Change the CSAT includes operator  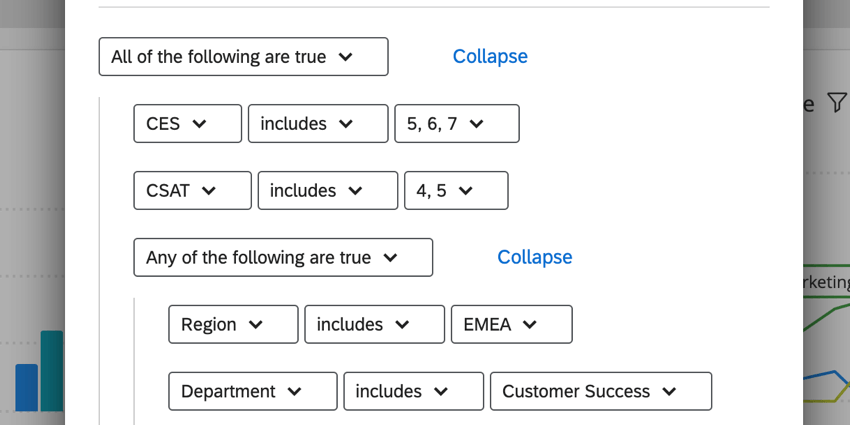pyautogui.click(x=327, y=191)
